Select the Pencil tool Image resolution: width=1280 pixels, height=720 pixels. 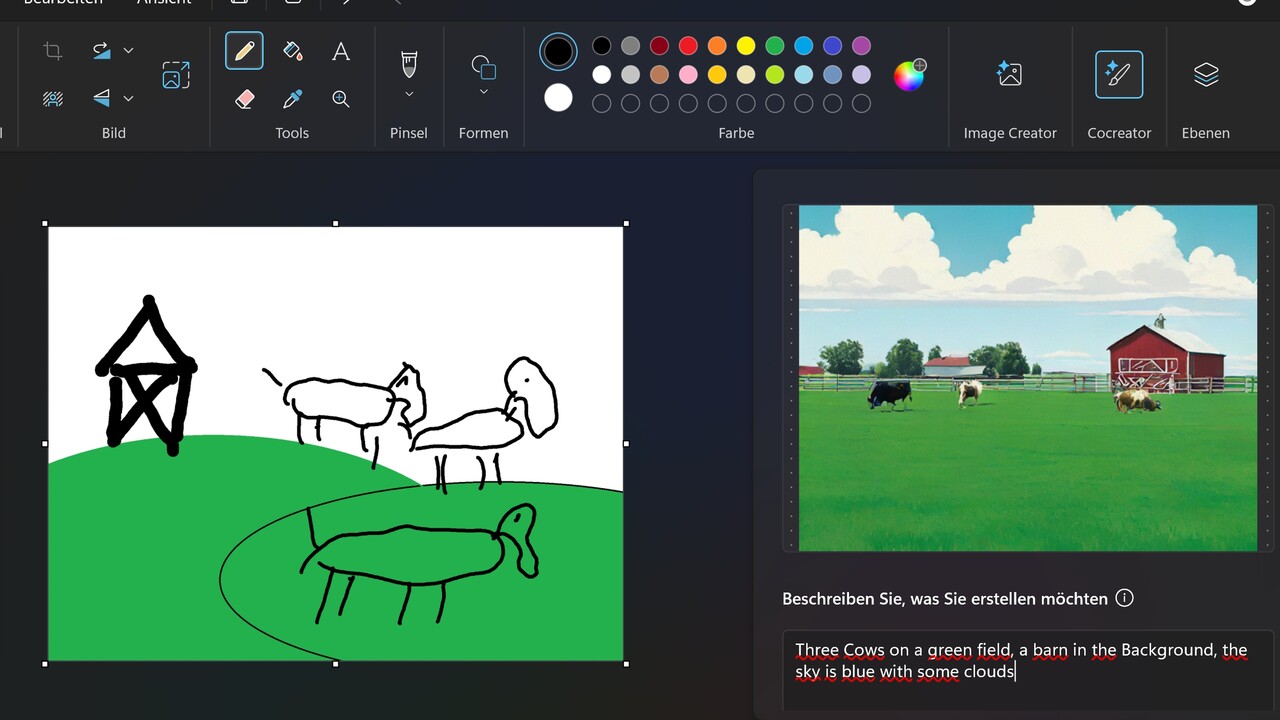click(x=244, y=51)
